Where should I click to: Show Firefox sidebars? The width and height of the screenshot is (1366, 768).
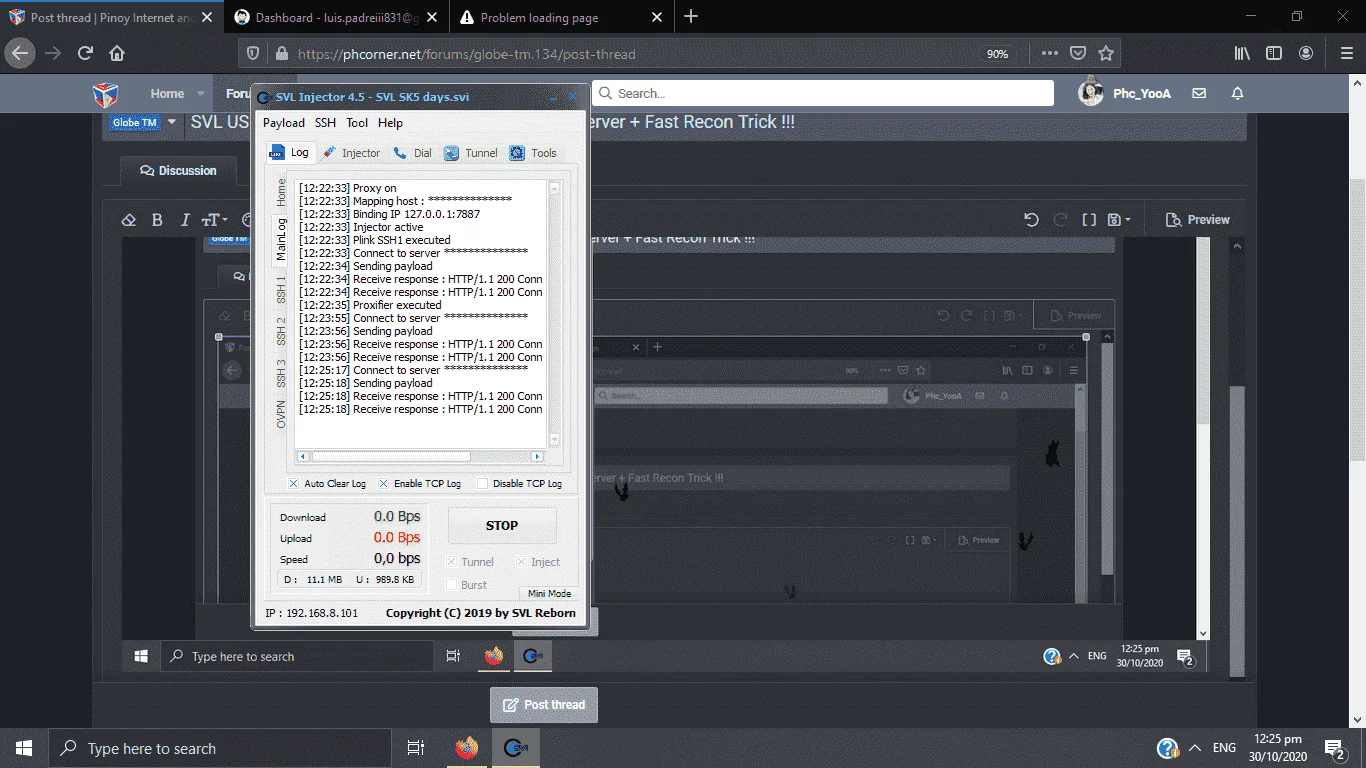(1274, 54)
